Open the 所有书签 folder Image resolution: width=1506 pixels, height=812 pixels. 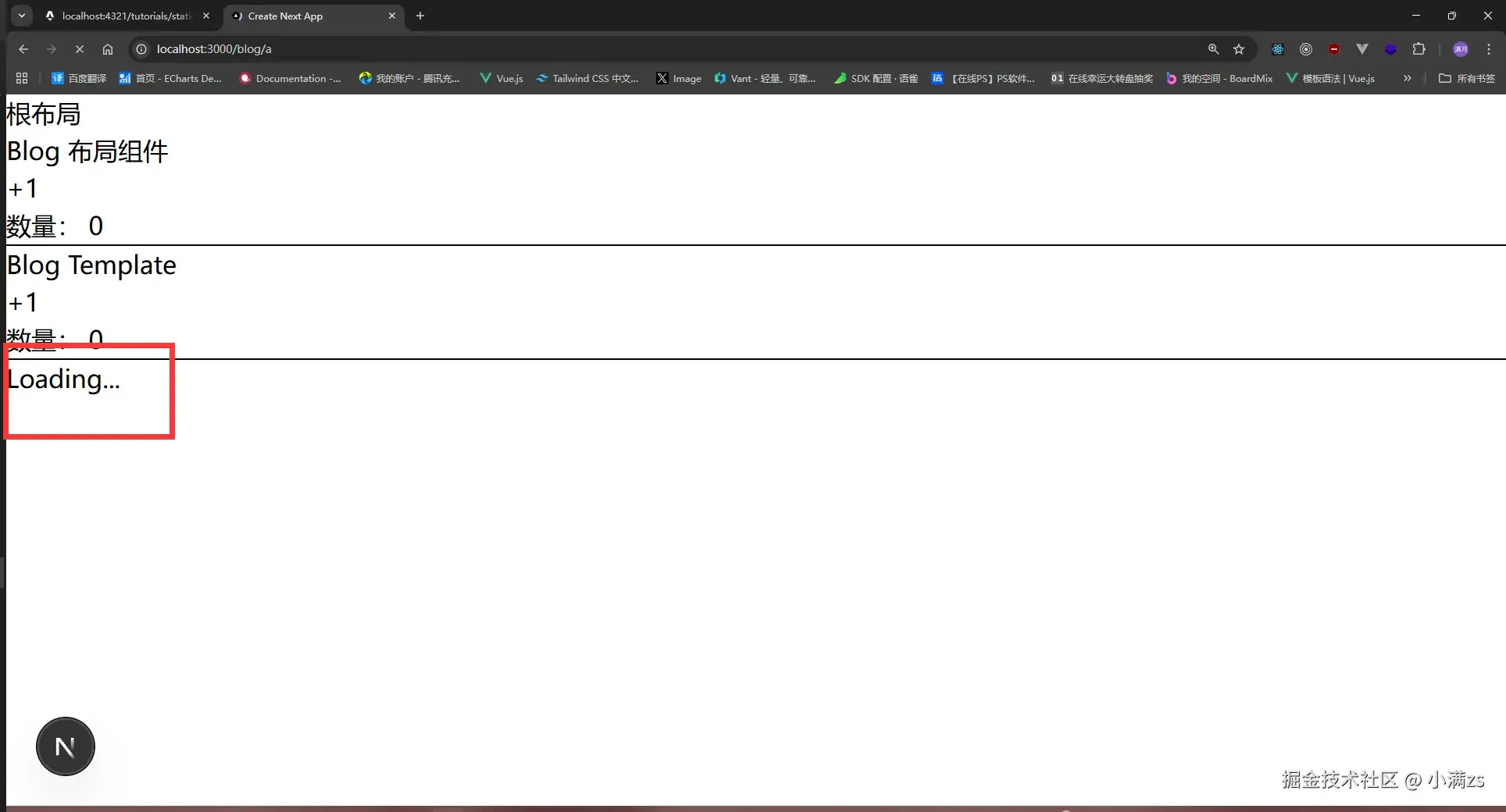click(x=1467, y=78)
